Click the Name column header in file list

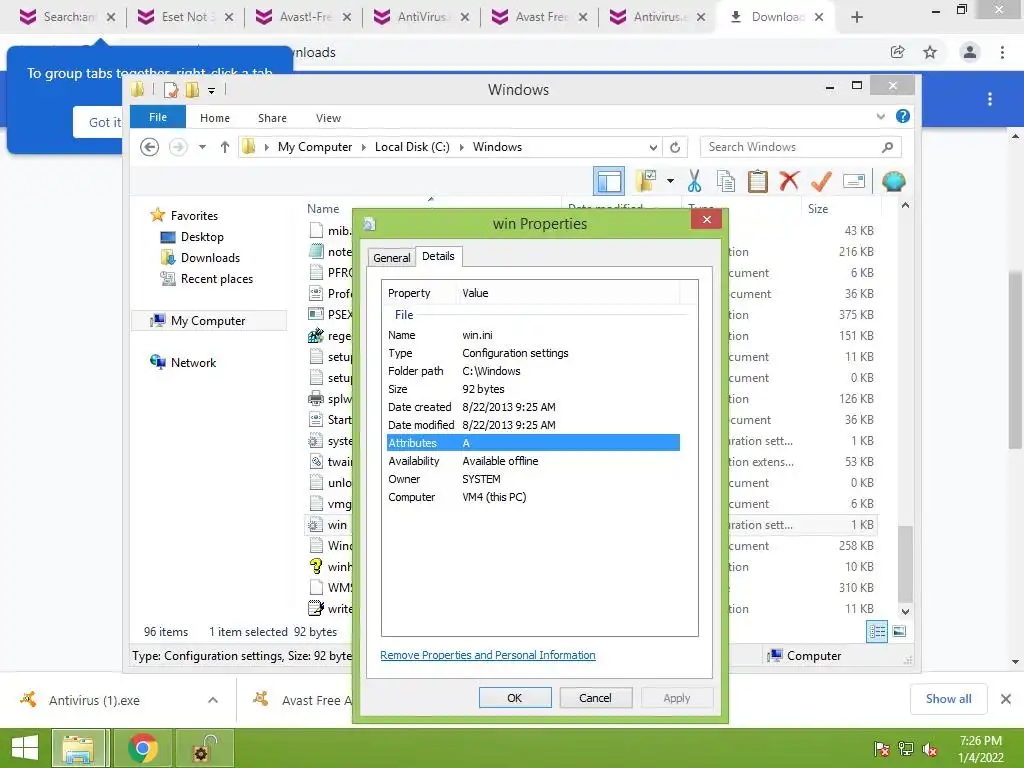pyautogui.click(x=323, y=209)
